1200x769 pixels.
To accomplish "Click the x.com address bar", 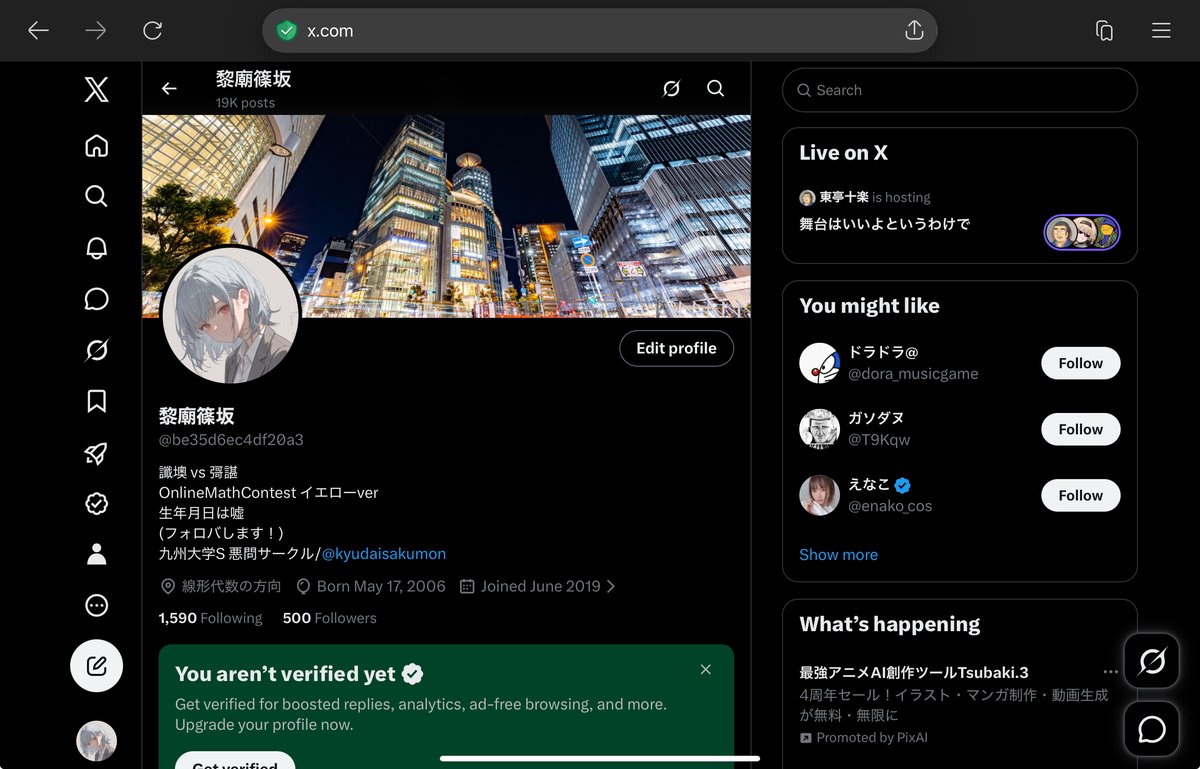I will pos(599,31).
